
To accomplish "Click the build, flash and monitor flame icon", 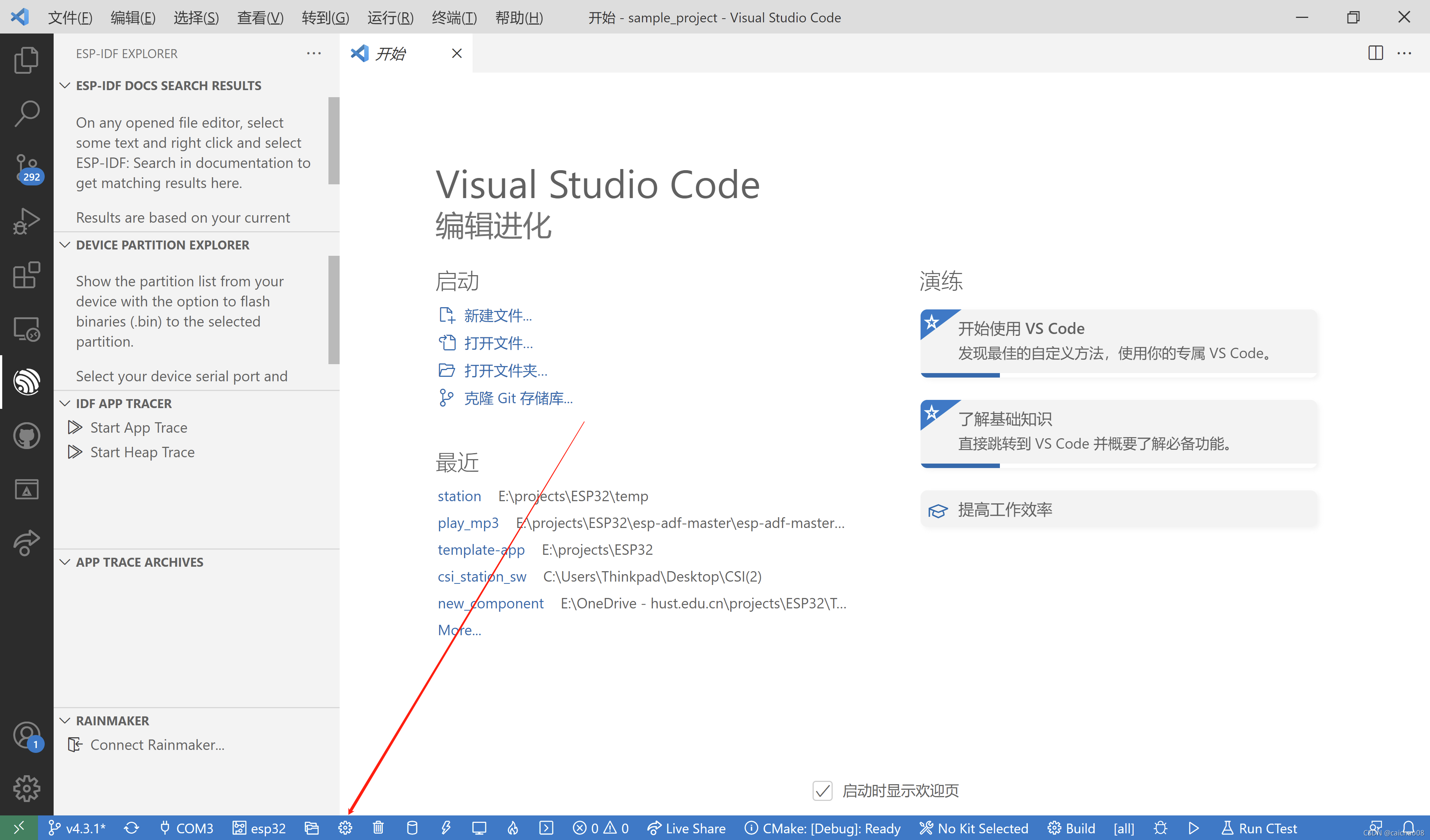I will point(512,828).
